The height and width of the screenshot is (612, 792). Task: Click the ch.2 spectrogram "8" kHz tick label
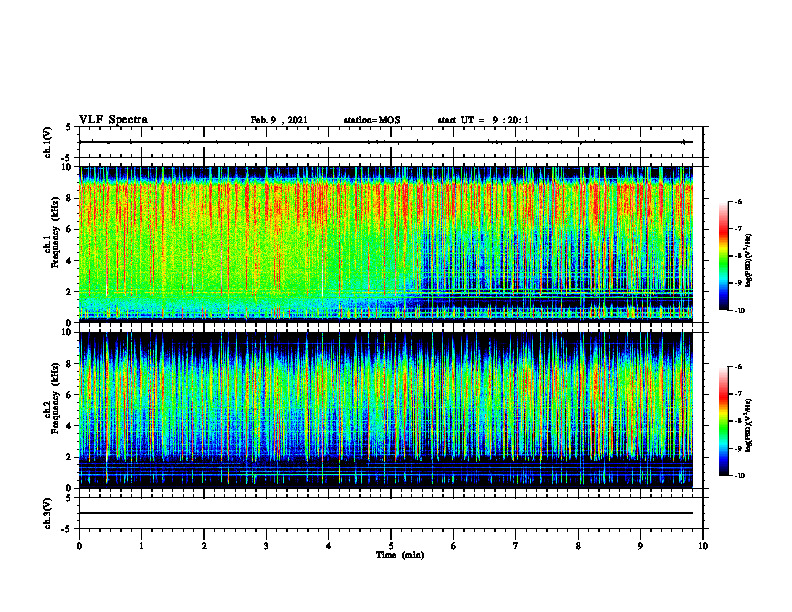click(70, 364)
